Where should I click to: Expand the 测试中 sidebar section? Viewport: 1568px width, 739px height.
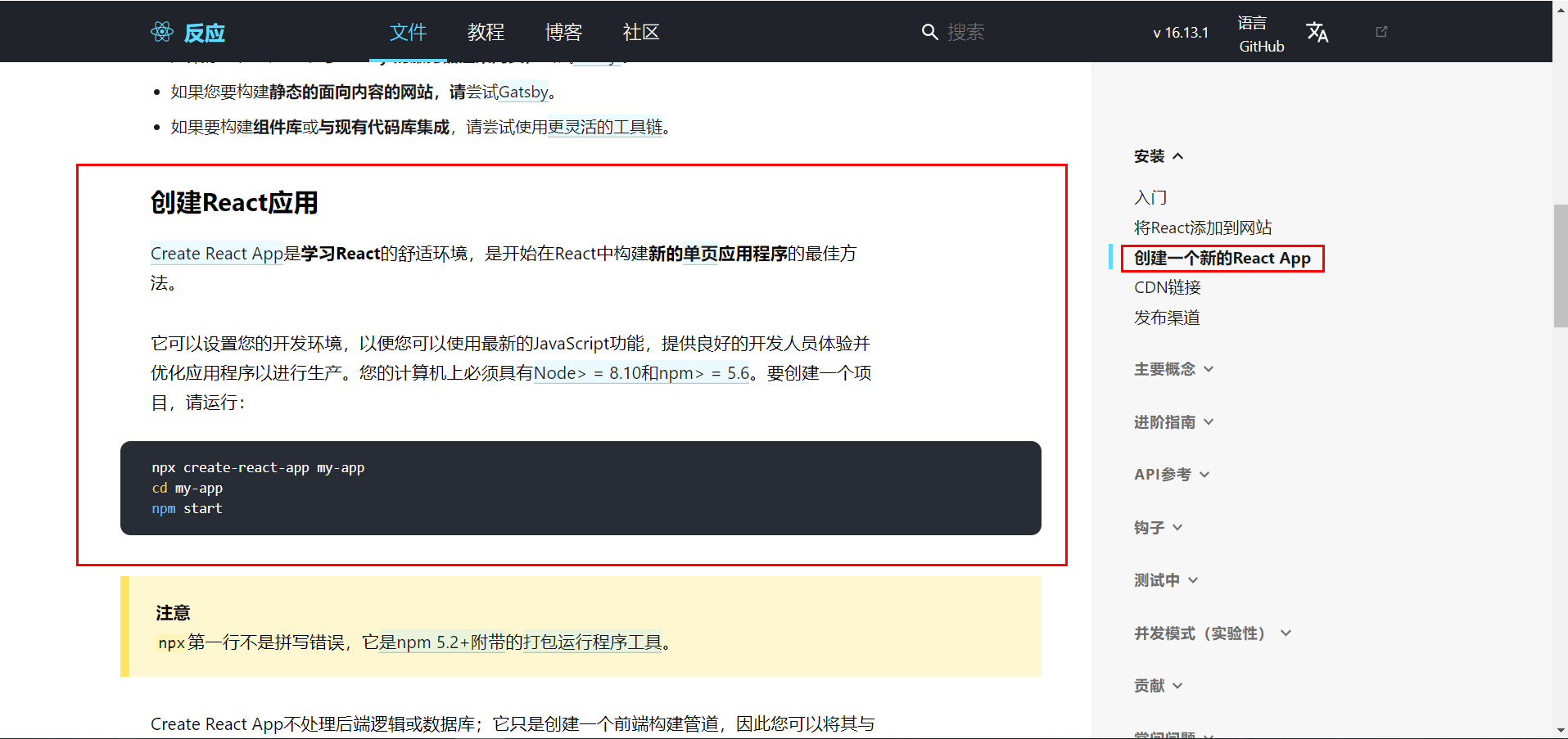point(1166,580)
